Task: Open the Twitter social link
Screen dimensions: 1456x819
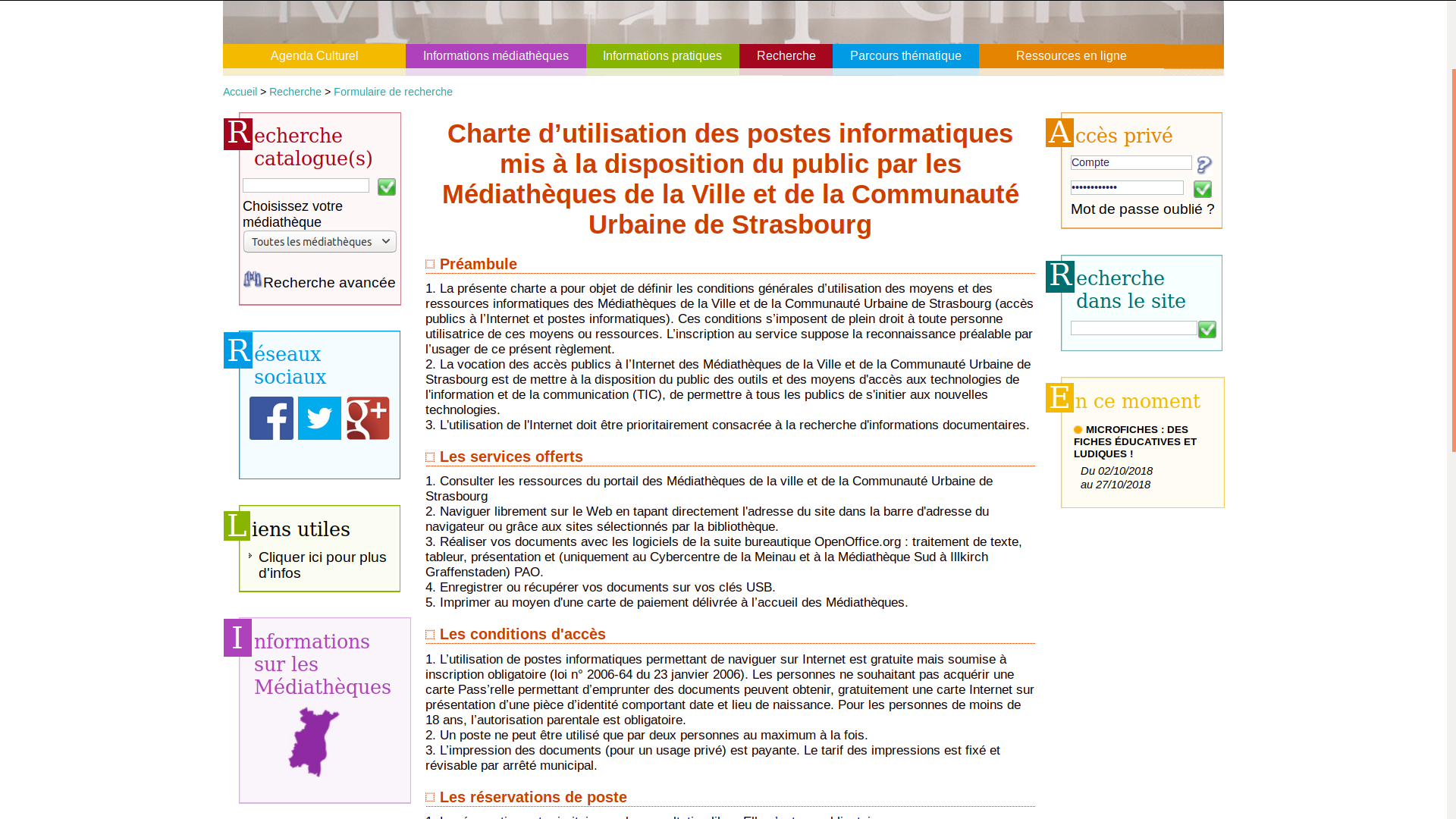Action: [319, 418]
